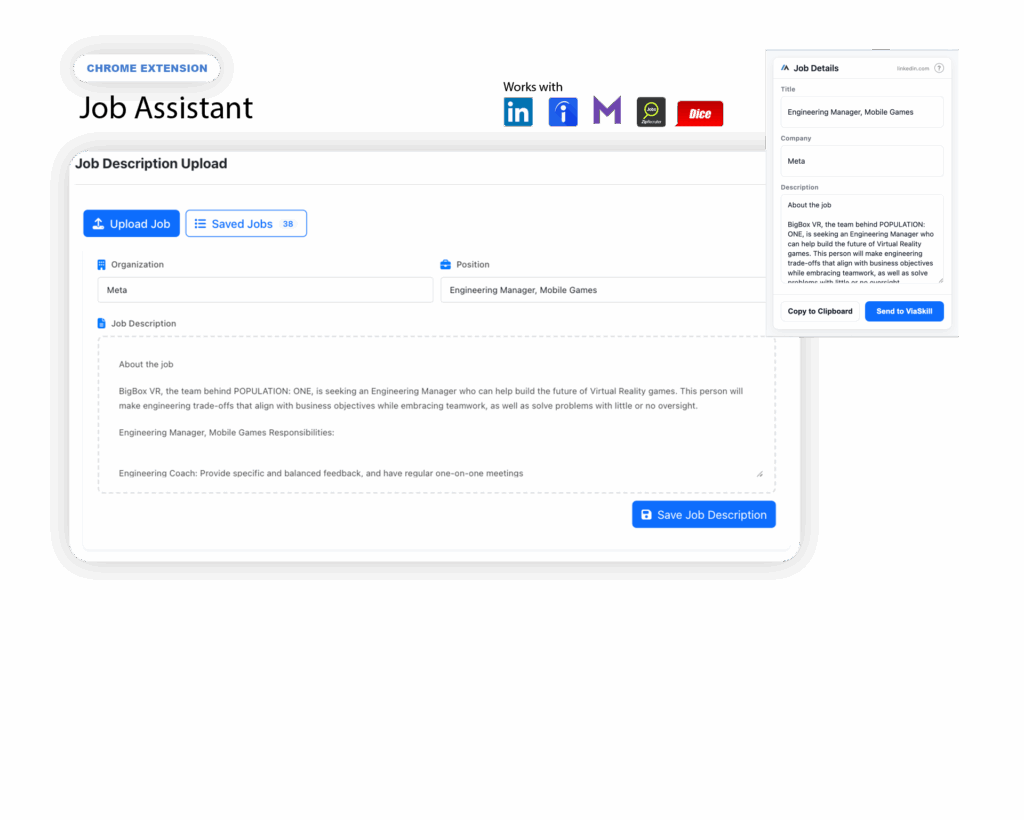
Task: Click the Title field in Job Details
Action: [861, 112]
